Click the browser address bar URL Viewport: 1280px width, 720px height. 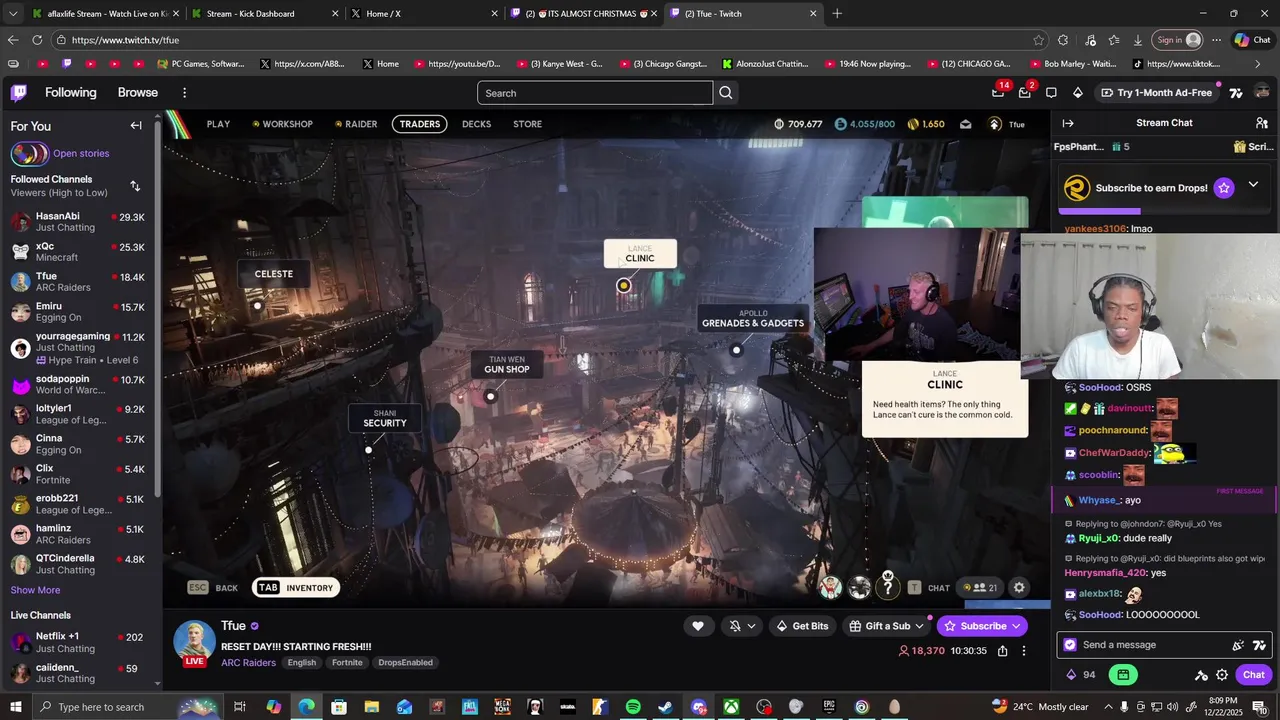click(x=125, y=40)
